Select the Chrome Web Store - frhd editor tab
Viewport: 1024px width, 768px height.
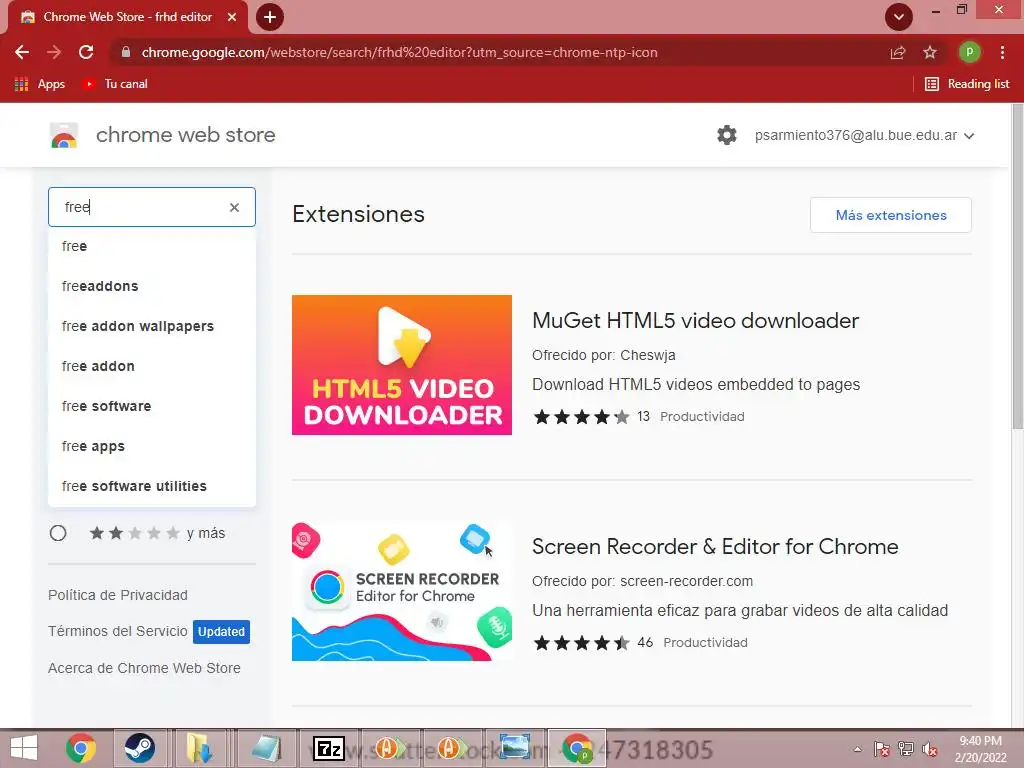[x=127, y=17]
